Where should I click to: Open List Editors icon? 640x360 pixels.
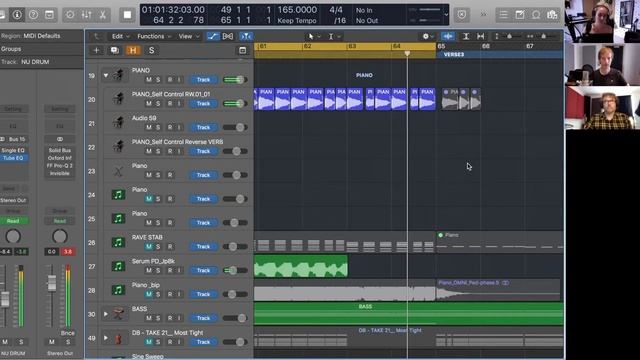(x=503, y=15)
